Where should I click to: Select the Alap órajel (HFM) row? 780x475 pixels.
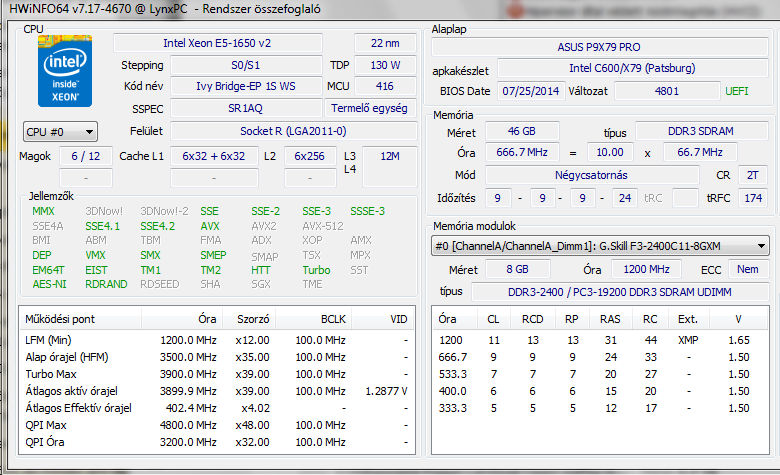[217, 357]
